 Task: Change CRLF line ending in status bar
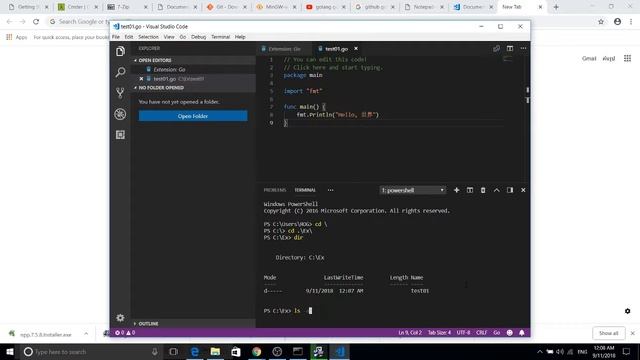click(482, 333)
